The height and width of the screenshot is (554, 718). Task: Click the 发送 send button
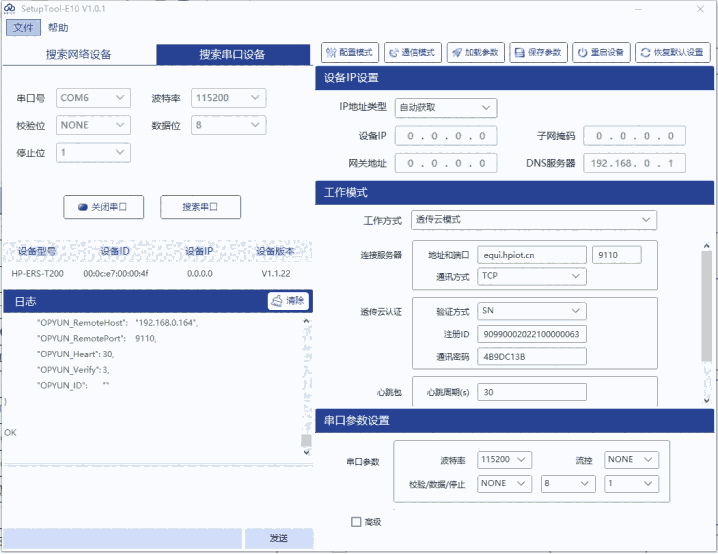pos(278,538)
